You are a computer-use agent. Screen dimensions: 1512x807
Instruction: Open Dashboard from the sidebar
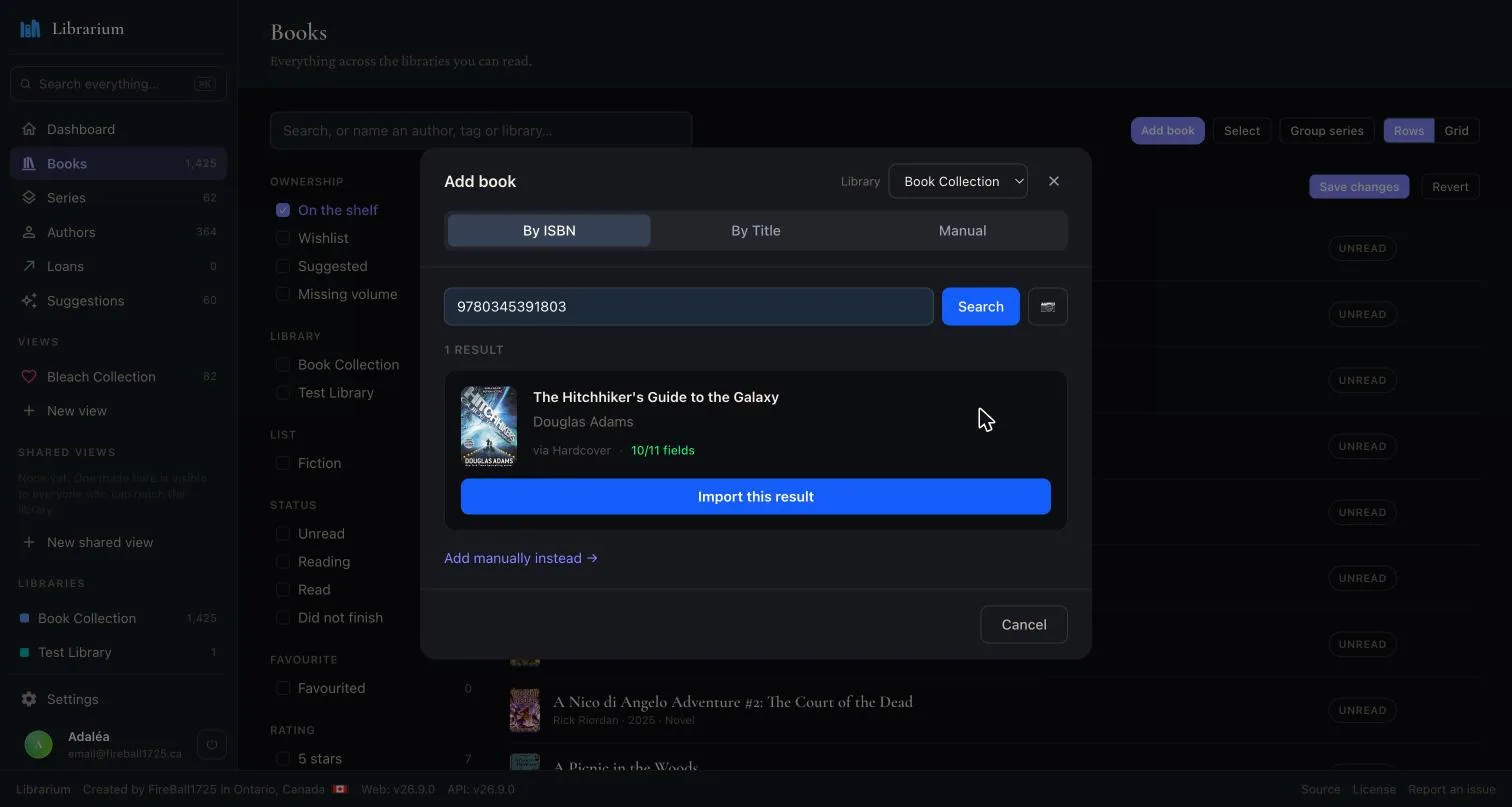(118, 129)
